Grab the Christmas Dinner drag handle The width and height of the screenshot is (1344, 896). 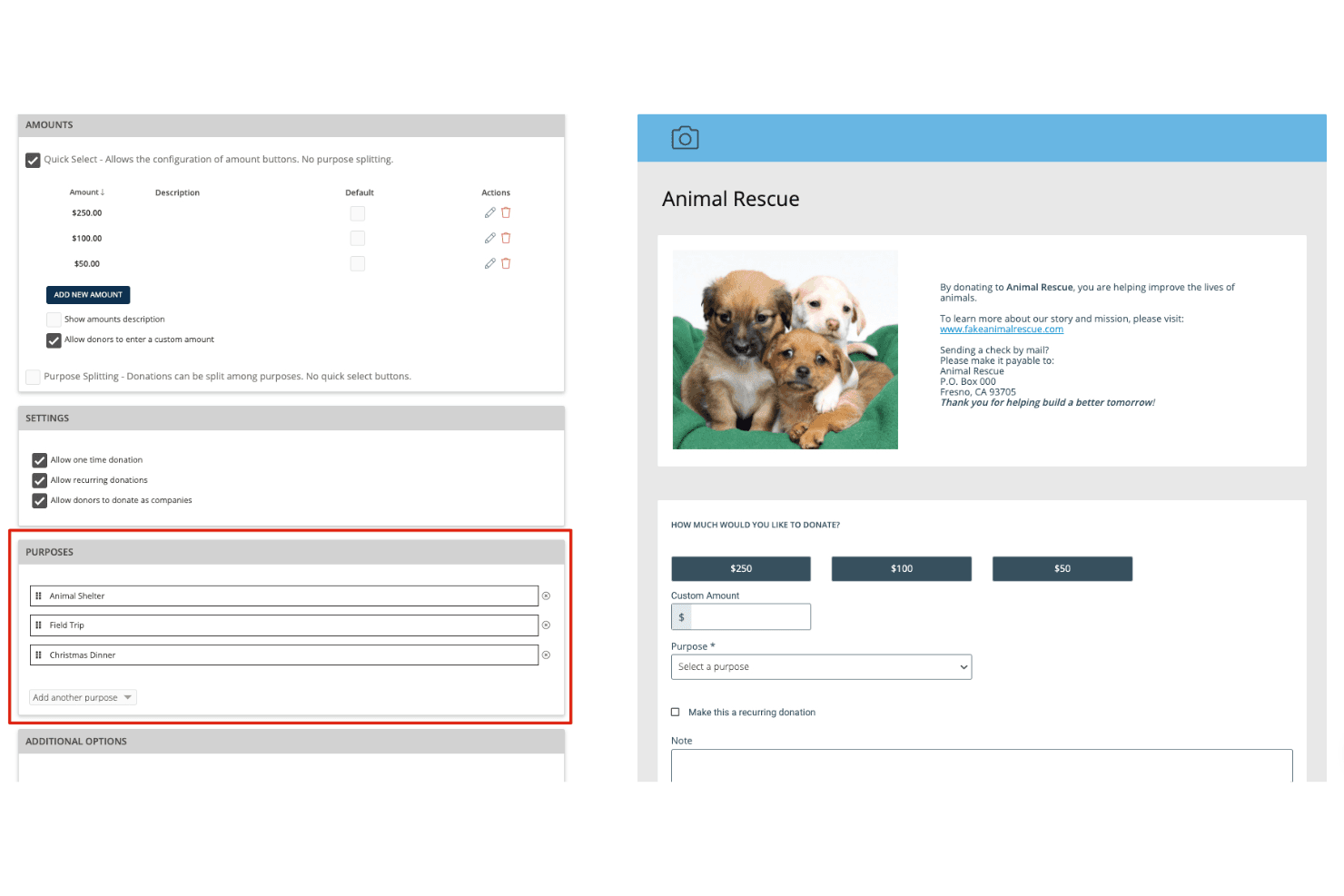tap(38, 655)
